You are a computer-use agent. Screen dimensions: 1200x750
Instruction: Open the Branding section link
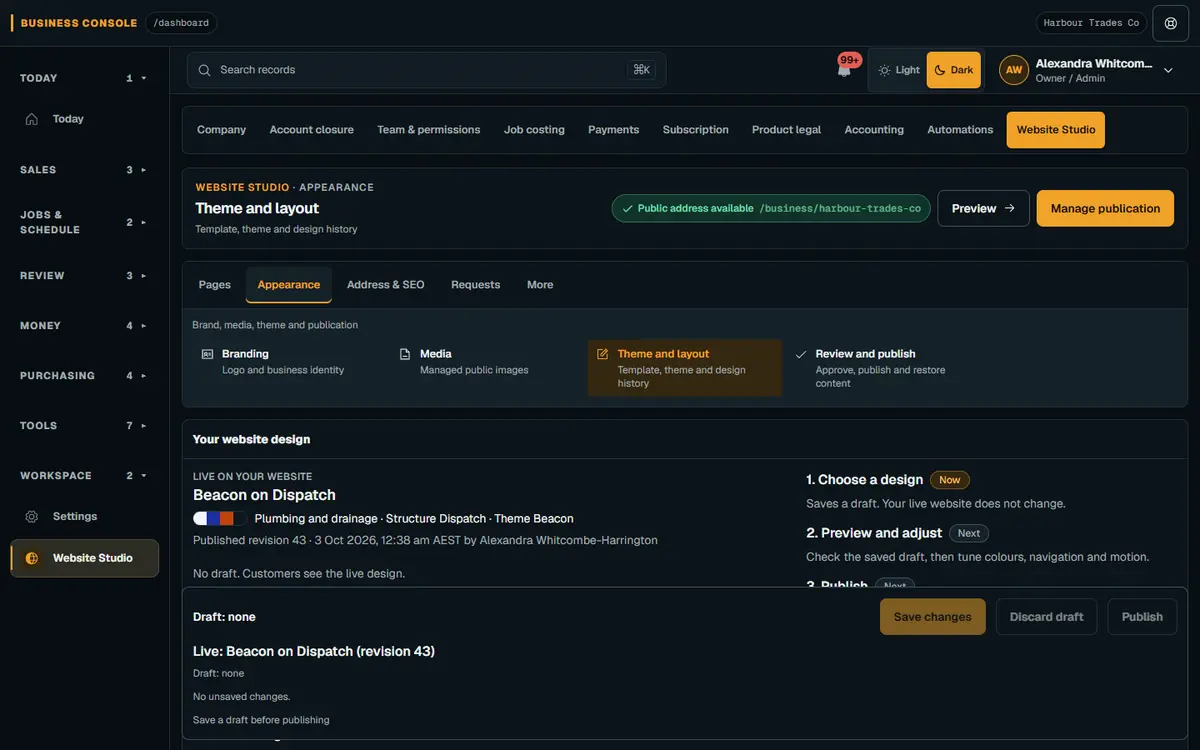(x=288, y=362)
